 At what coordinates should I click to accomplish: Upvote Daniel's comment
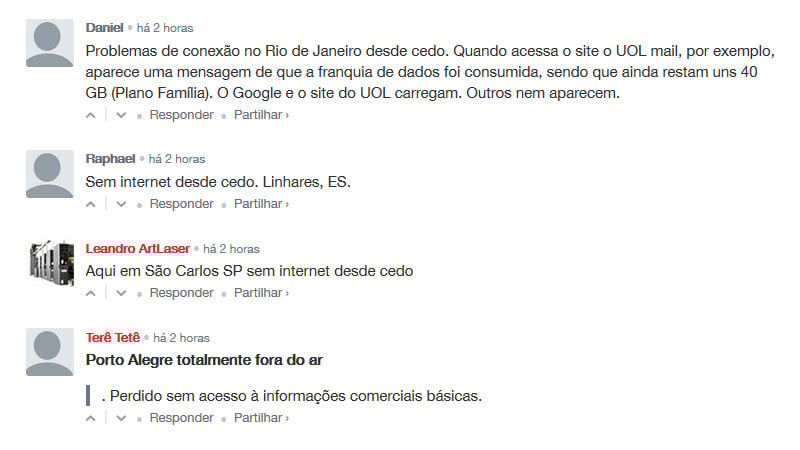tap(92, 115)
